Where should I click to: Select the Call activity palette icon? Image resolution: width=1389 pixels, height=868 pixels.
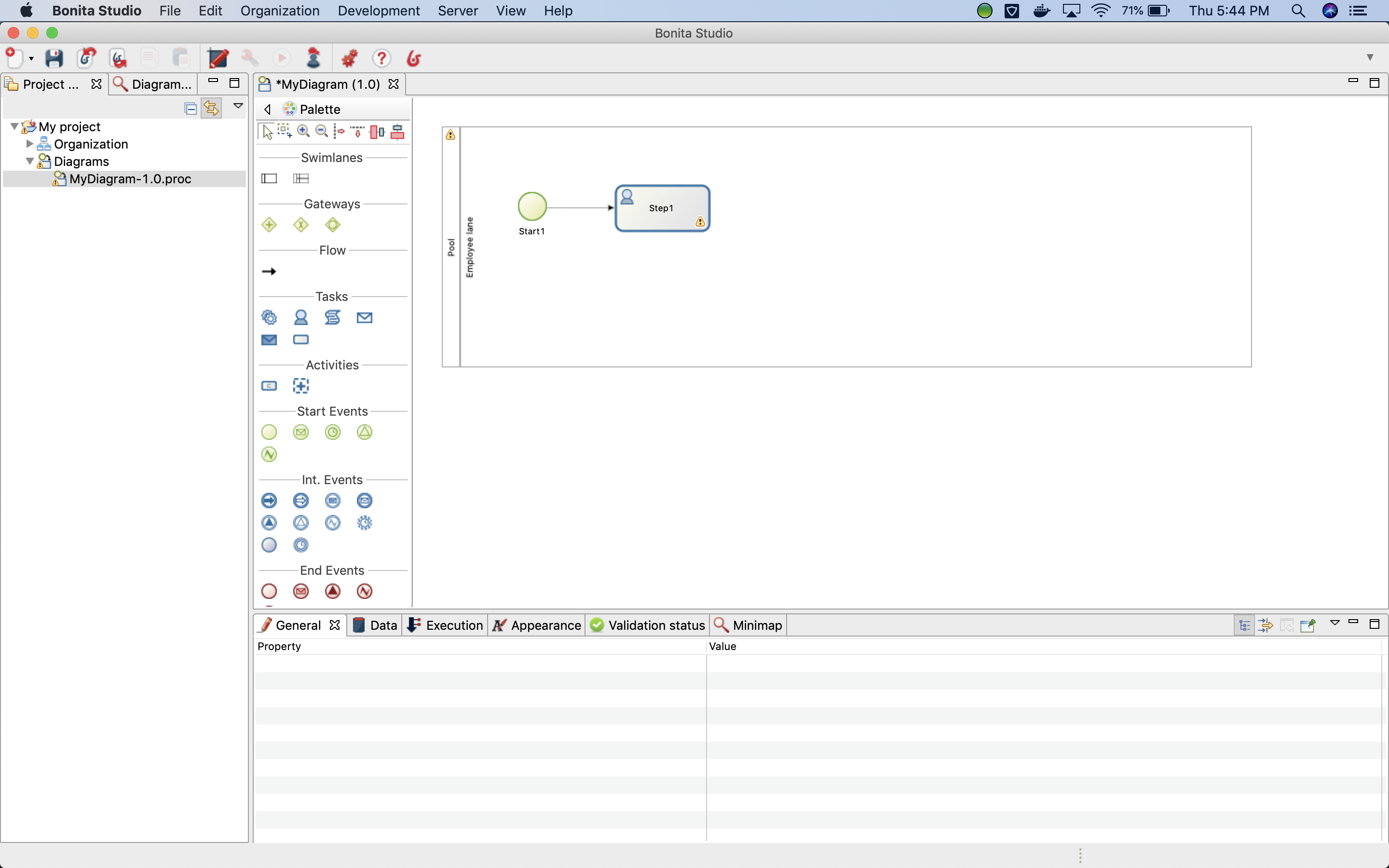pyautogui.click(x=269, y=386)
